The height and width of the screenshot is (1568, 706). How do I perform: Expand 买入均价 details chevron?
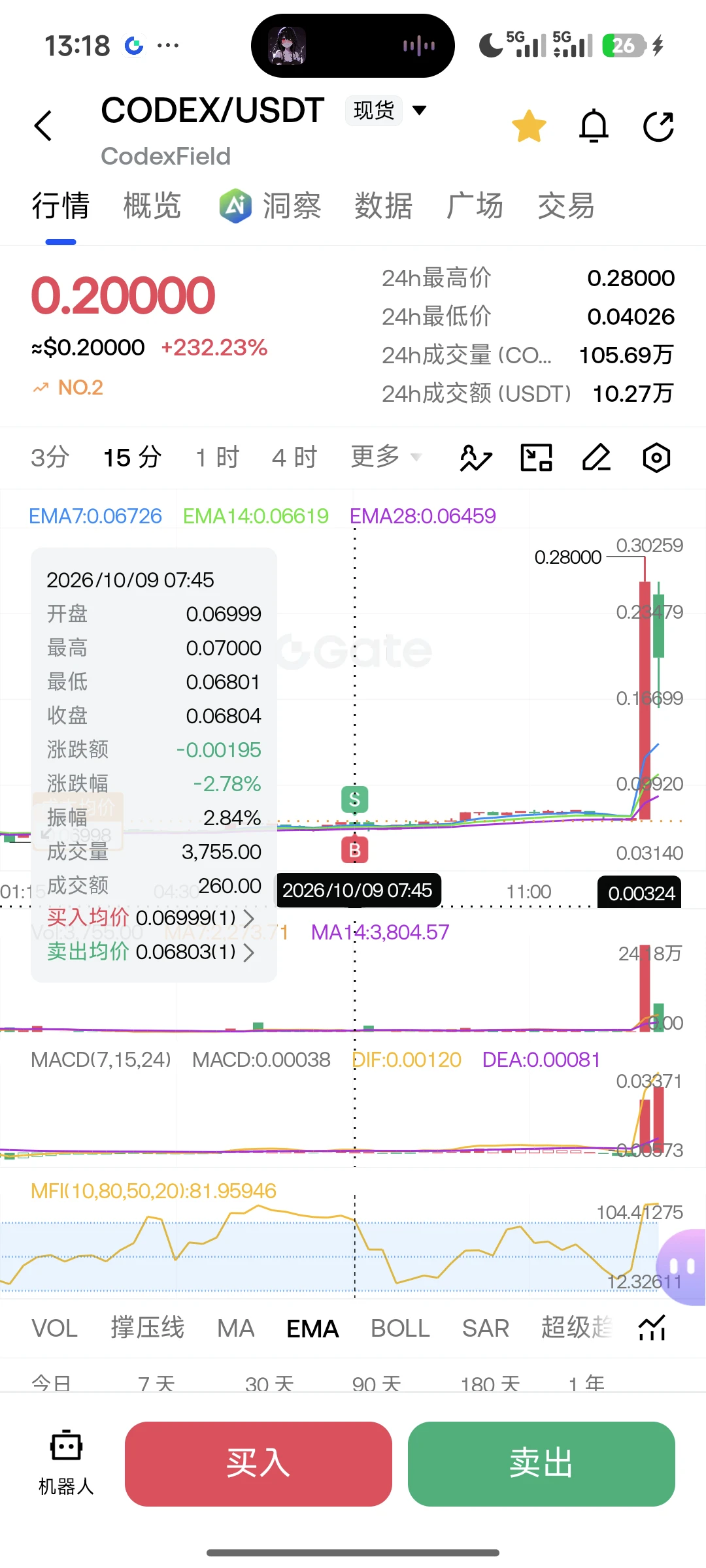(x=249, y=919)
